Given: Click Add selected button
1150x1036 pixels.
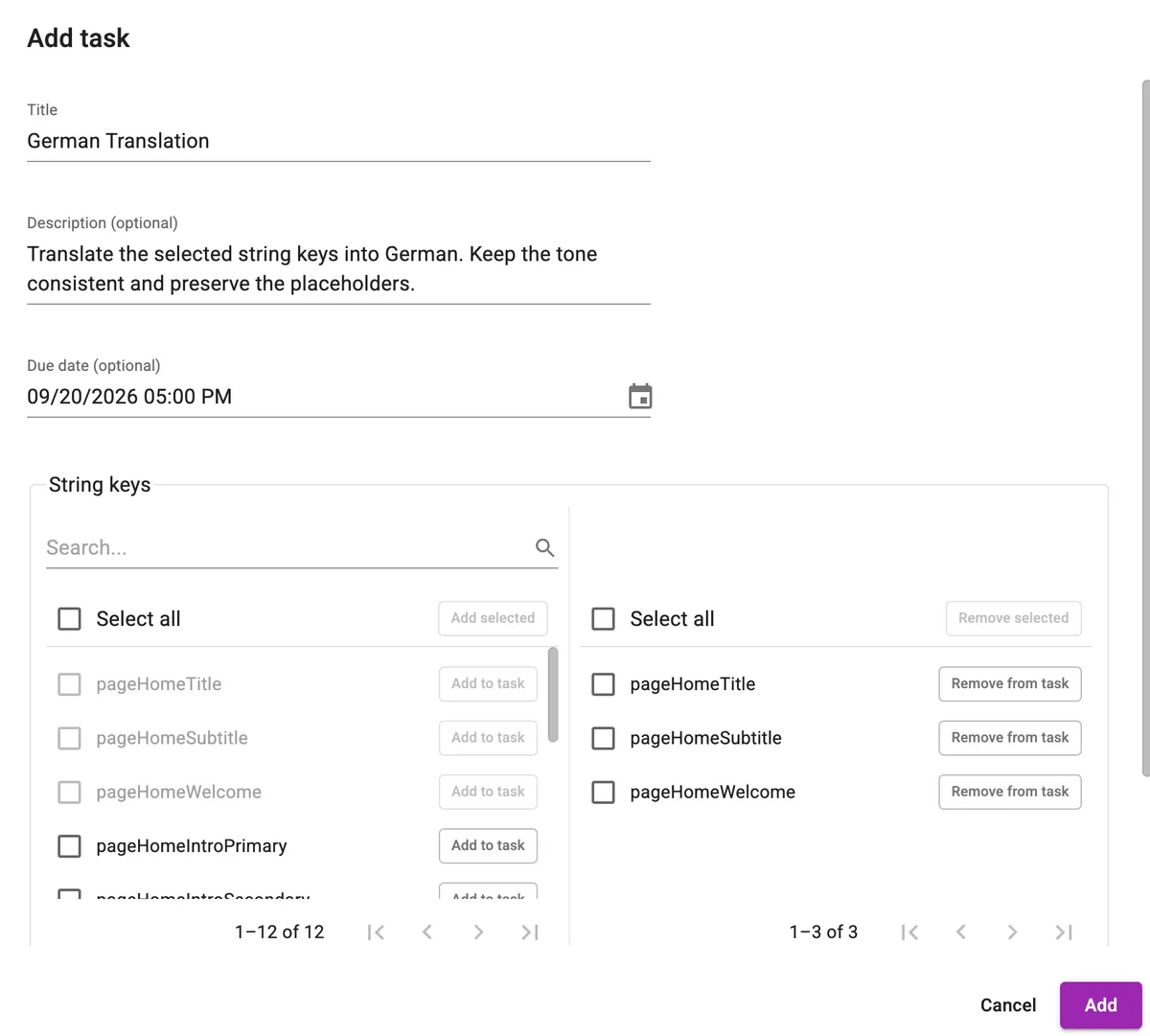Looking at the screenshot, I should pyautogui.click(x=493, y=618).
